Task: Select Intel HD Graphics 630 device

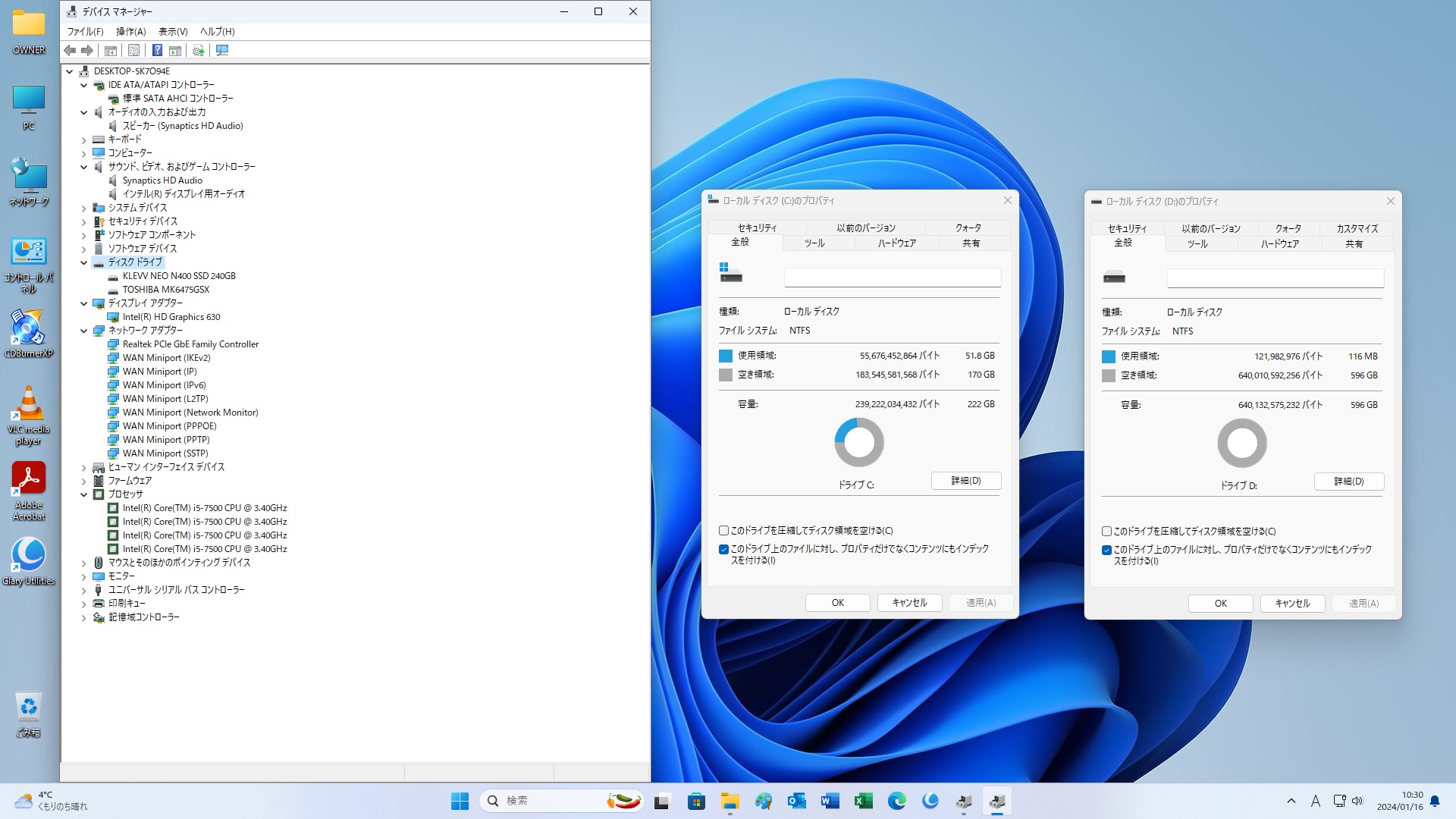Action: coord(171,317)
